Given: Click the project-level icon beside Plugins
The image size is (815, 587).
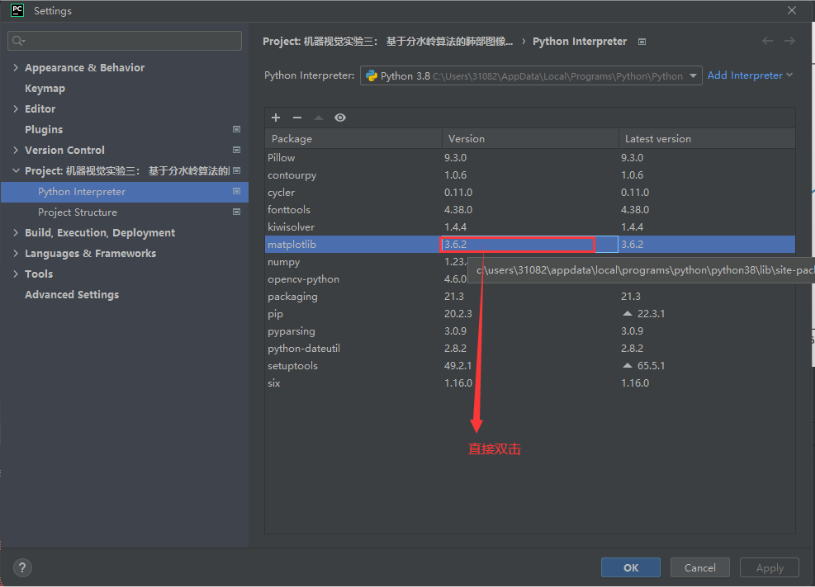Looking at the screenshot, I should [x=237, y=130].
